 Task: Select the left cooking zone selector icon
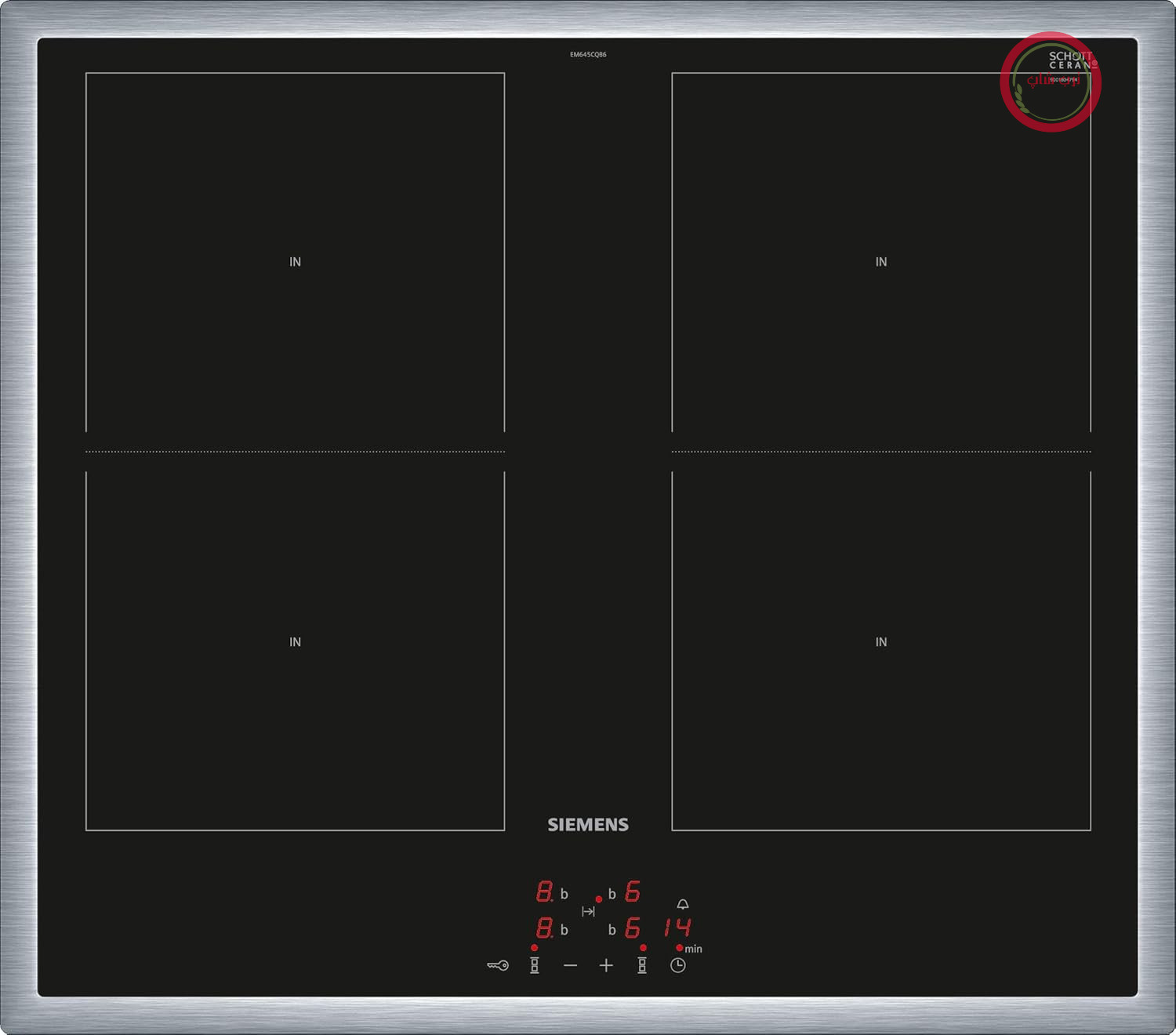(x=535, y=965)
